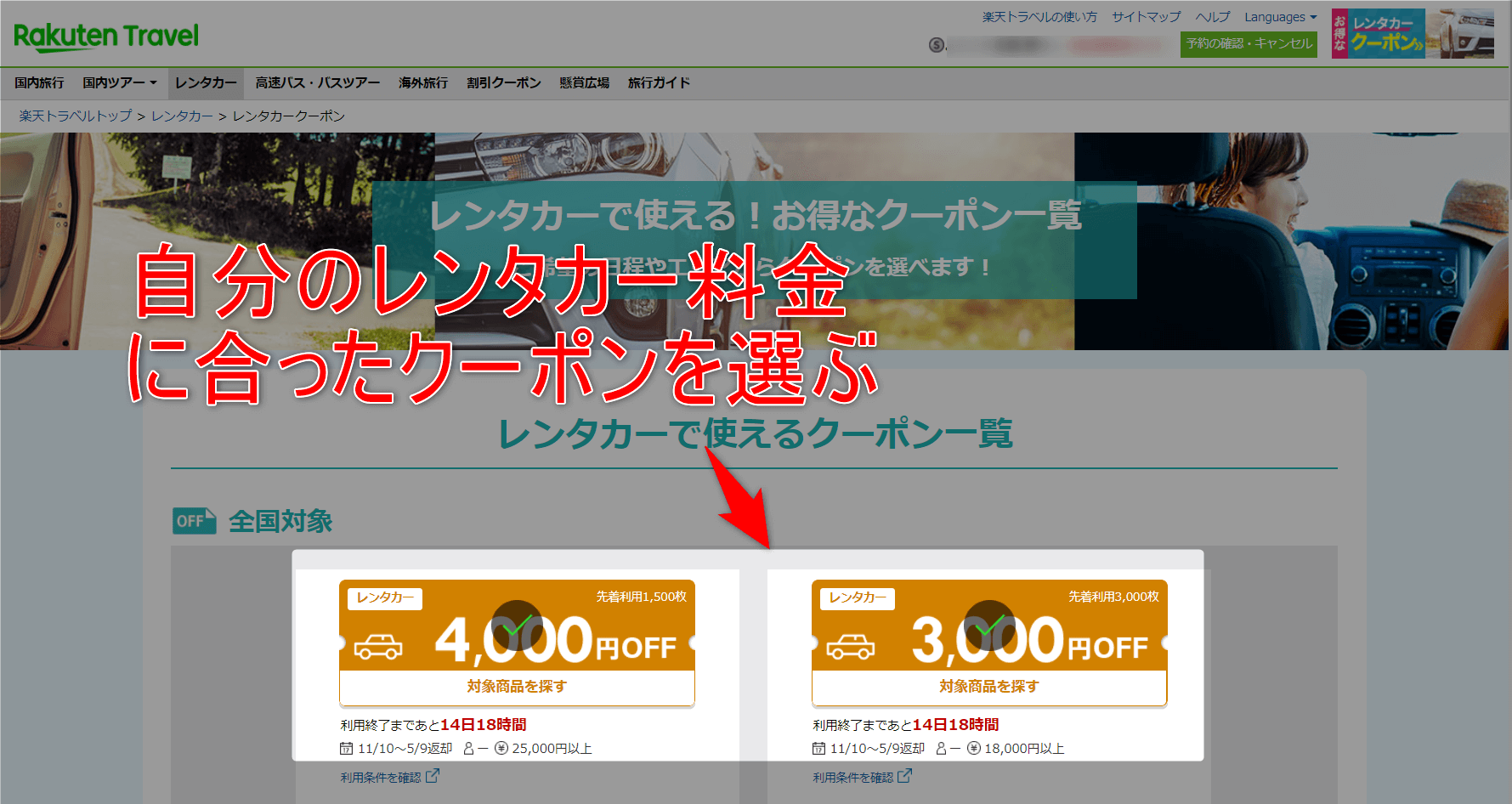
Task: Click 対象商品を探す under 3,000円OFF
Action: pyautogui.click(x=989, y=687)
